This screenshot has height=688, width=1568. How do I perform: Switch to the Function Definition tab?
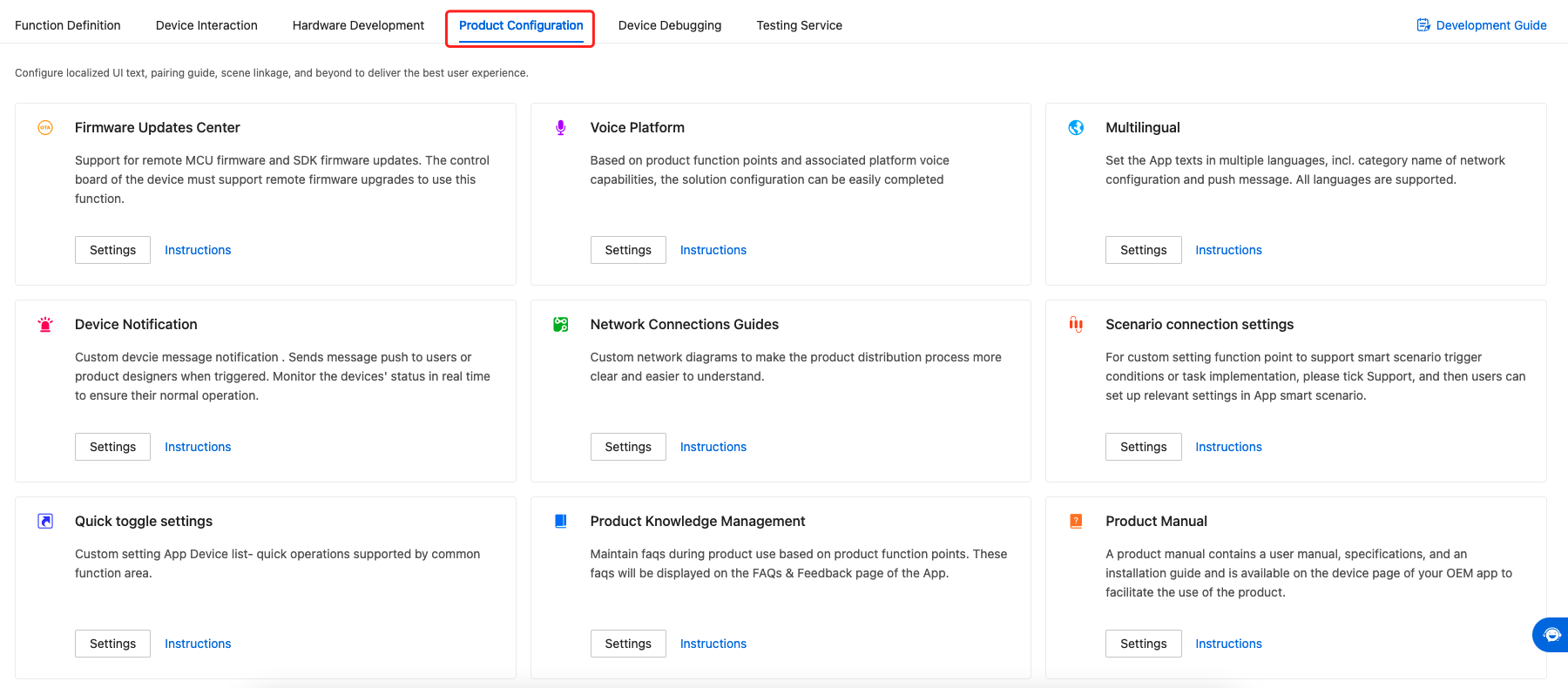coord(68,25)
